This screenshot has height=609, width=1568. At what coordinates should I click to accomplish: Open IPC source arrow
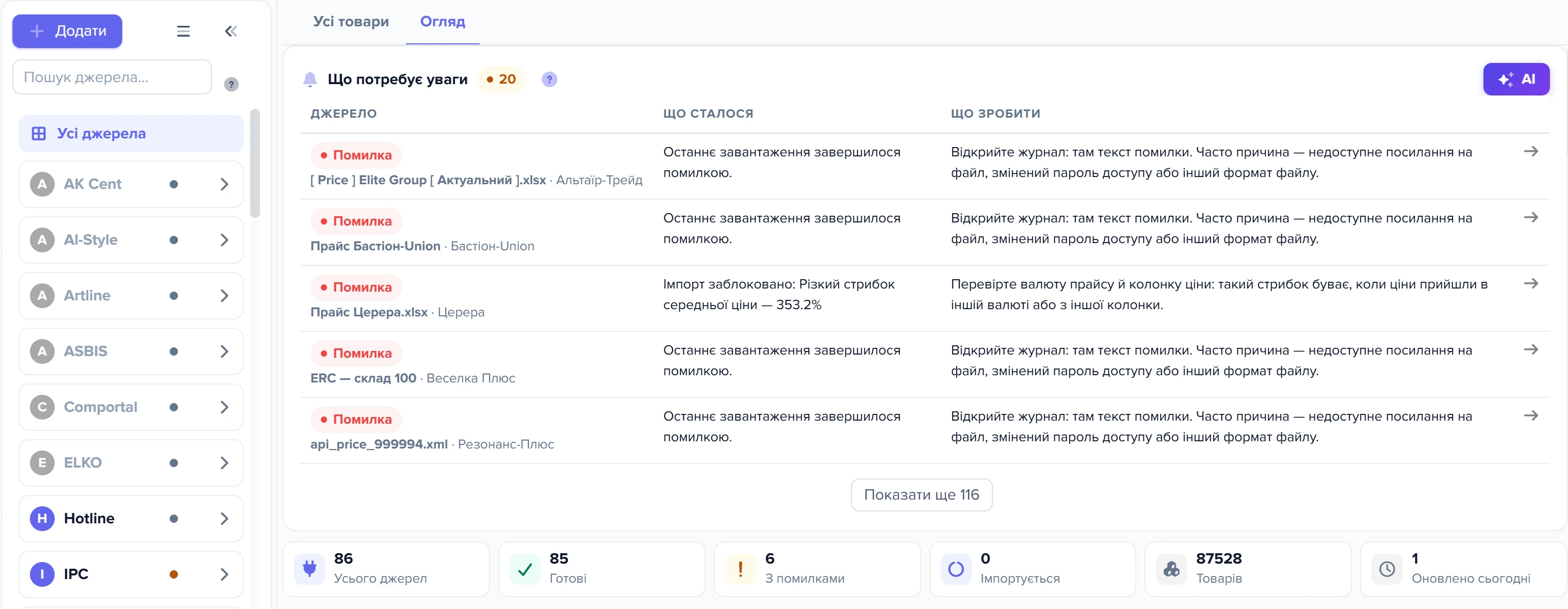tap(224, 574)
